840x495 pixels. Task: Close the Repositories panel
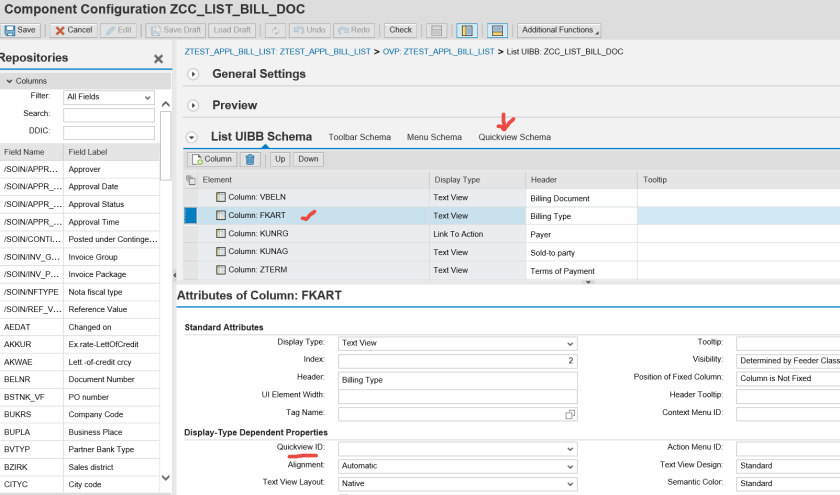[x=158, y=59]
